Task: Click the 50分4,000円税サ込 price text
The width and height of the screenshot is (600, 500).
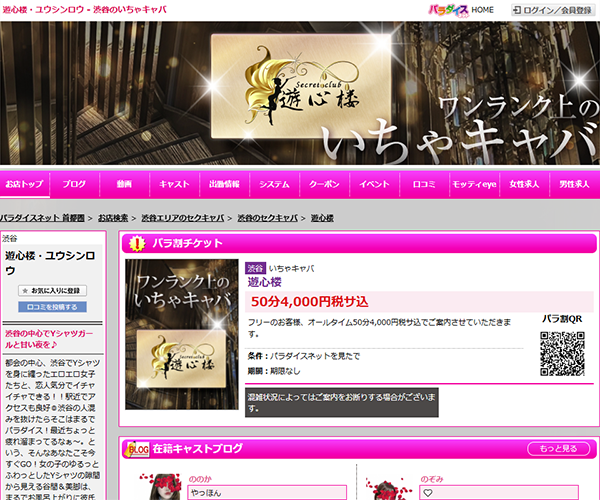Action: pyautogui.click(x=310, y=302)
